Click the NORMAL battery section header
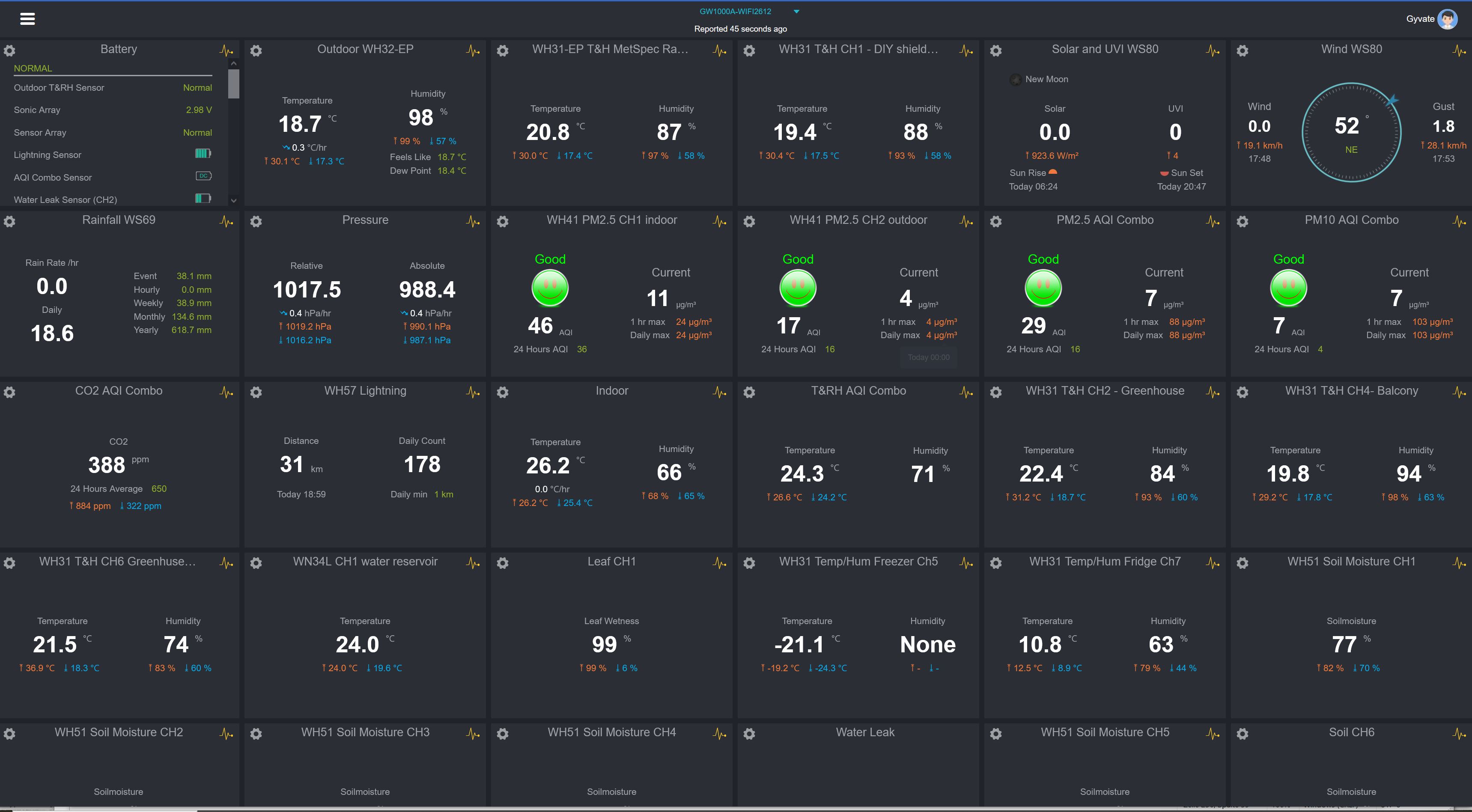This screenshot has height=812, width=1472. click(33, 68)
